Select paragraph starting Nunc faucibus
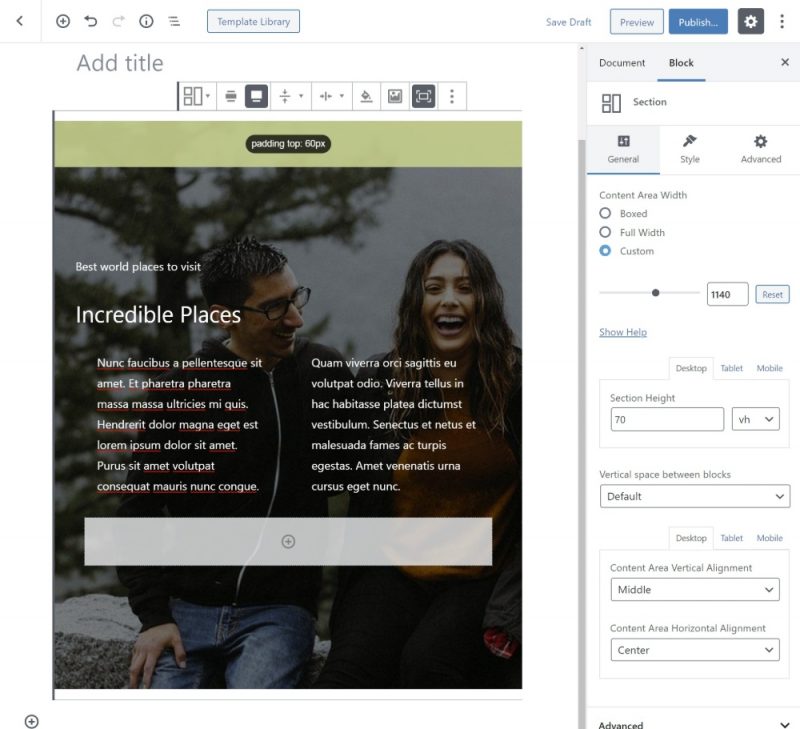The image size is (800, 729). pyautogui.click(x=179, y=424)
